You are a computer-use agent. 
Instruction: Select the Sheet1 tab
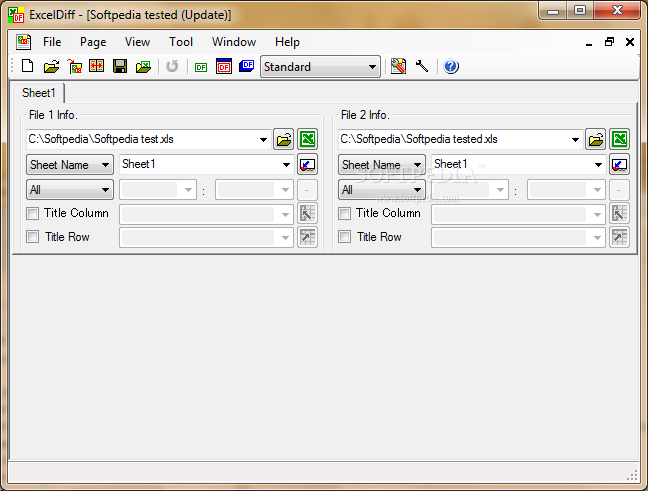(x=38, y=93)
